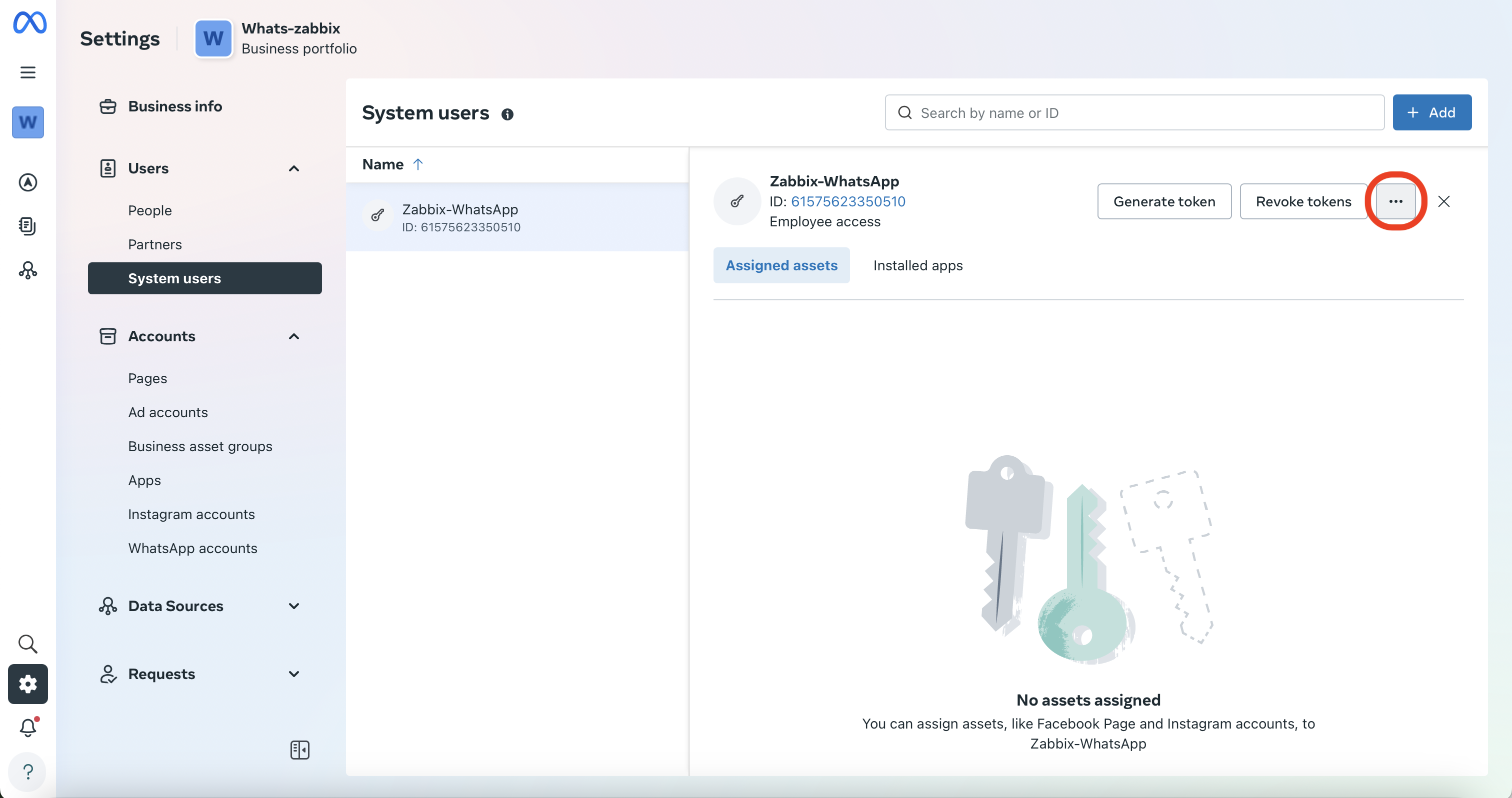The width and height of the screenshot is (1512, 798).
Task: Switch to Assigned assets tab
Action: click(x=781, y=265)
